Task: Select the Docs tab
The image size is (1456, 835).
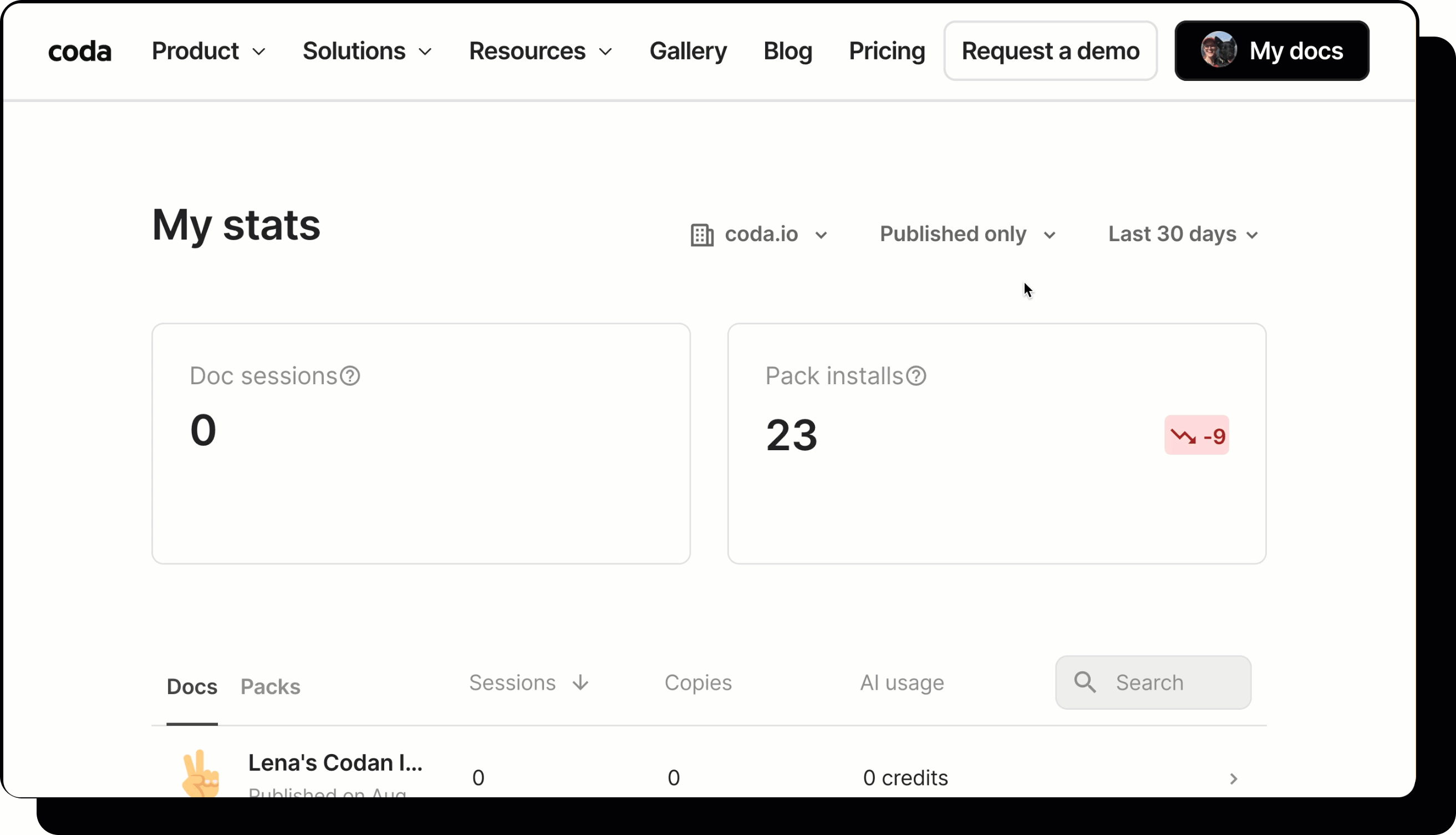Action: tap(191, 686)
